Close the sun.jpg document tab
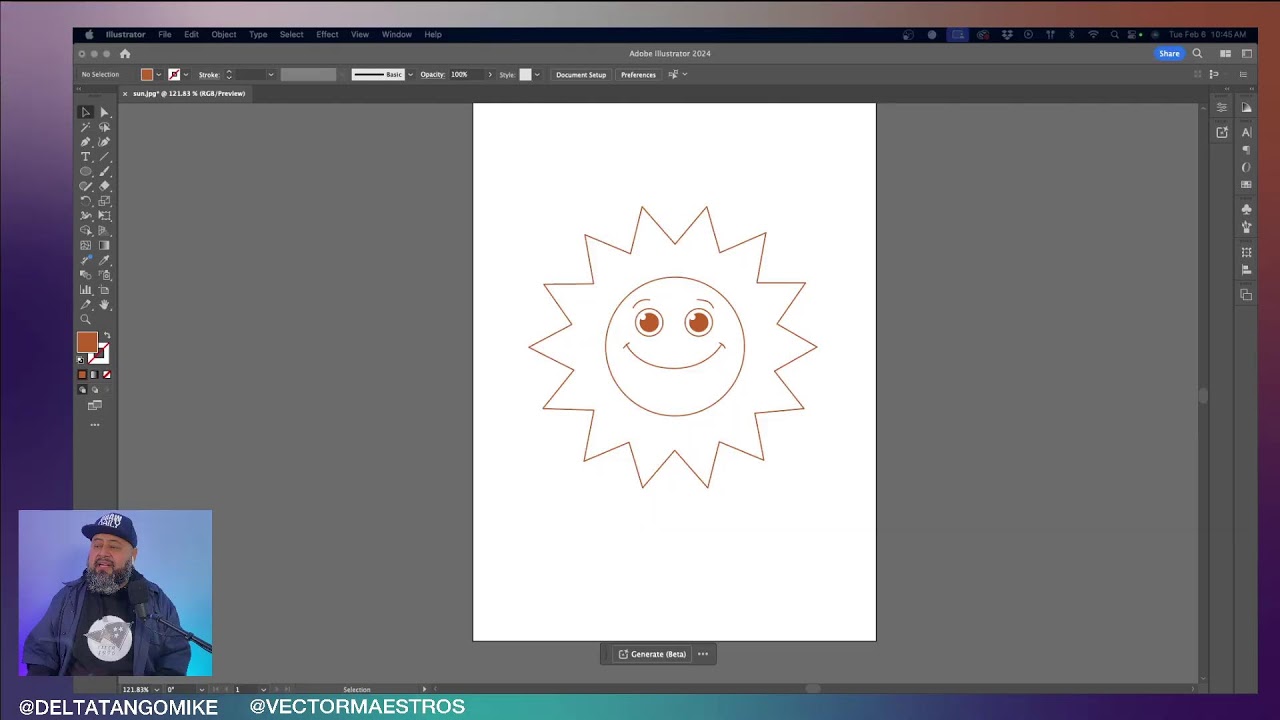The width and height of the screenshot is (1280, 720). [x=125, y=93]
